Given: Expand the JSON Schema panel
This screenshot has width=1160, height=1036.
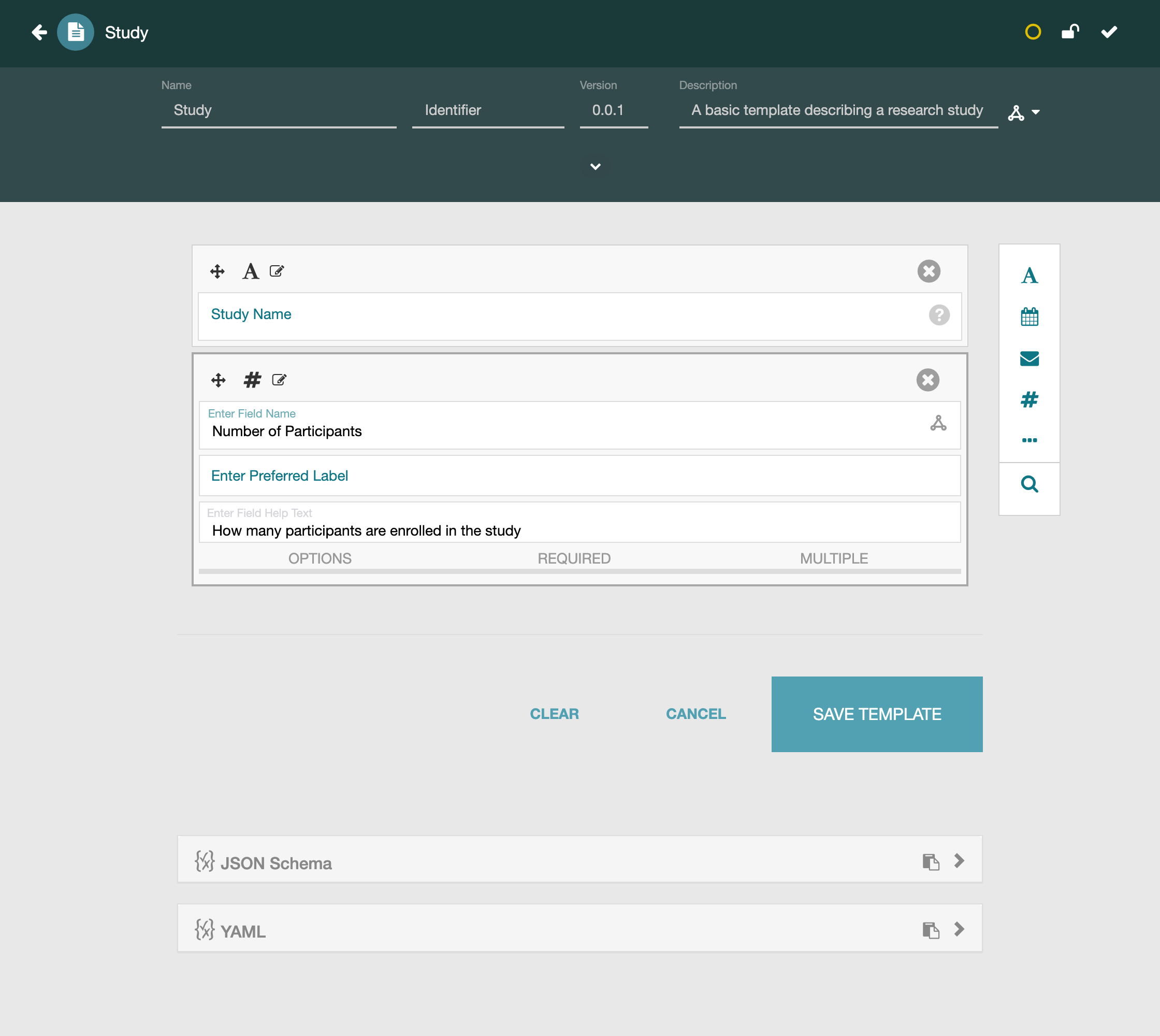Looking at the screenshot, I should (x=959, y=861).
